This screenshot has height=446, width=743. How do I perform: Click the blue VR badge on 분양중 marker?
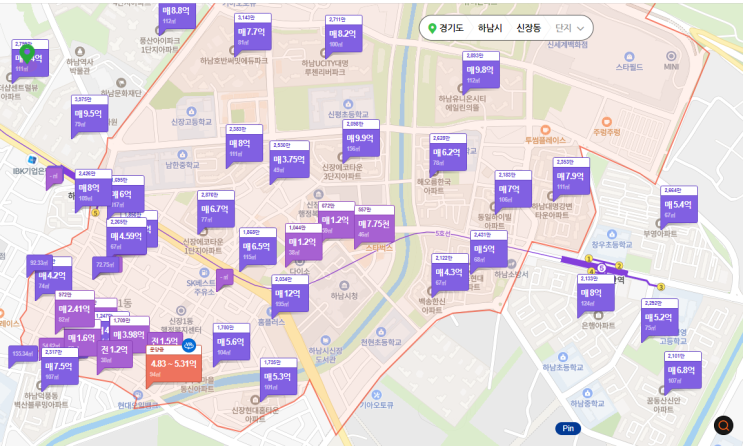click(x=189, y=346)
